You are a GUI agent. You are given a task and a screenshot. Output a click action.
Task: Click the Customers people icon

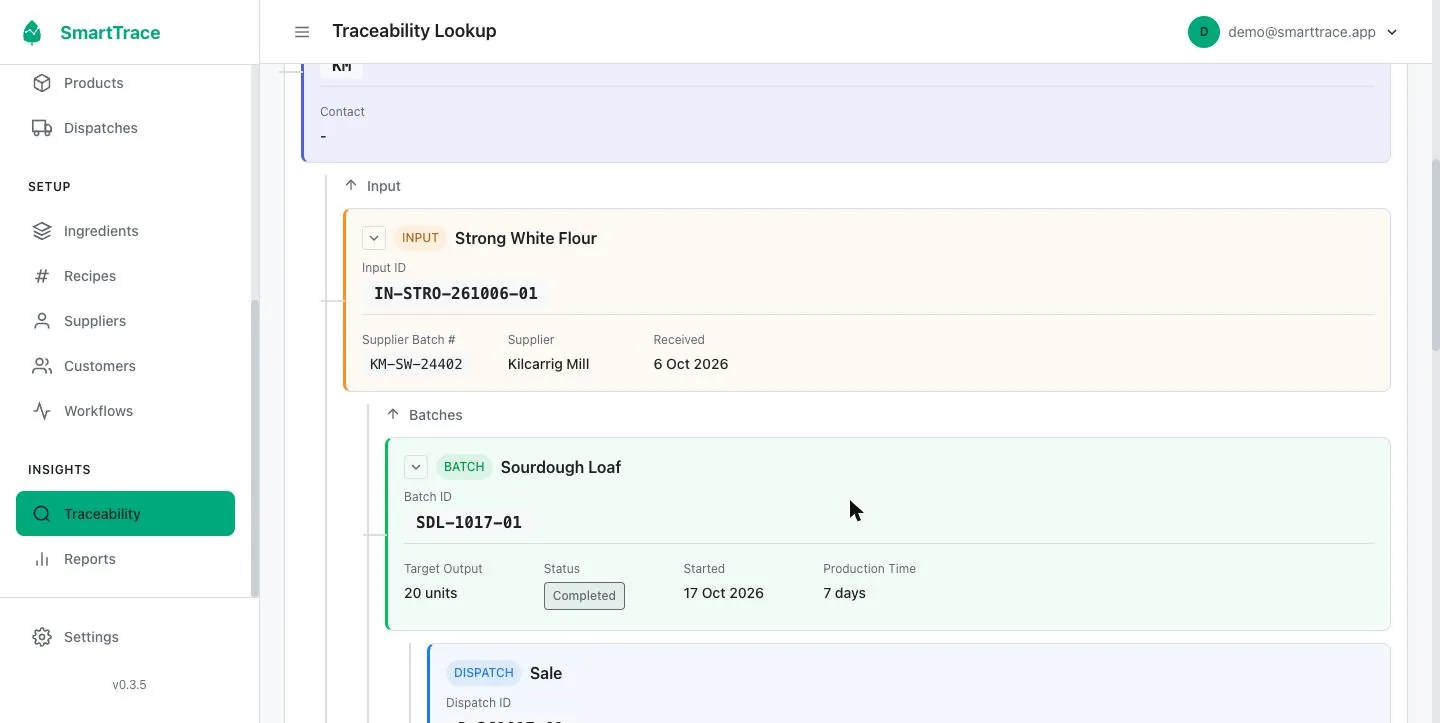click(x=42, y=366)
